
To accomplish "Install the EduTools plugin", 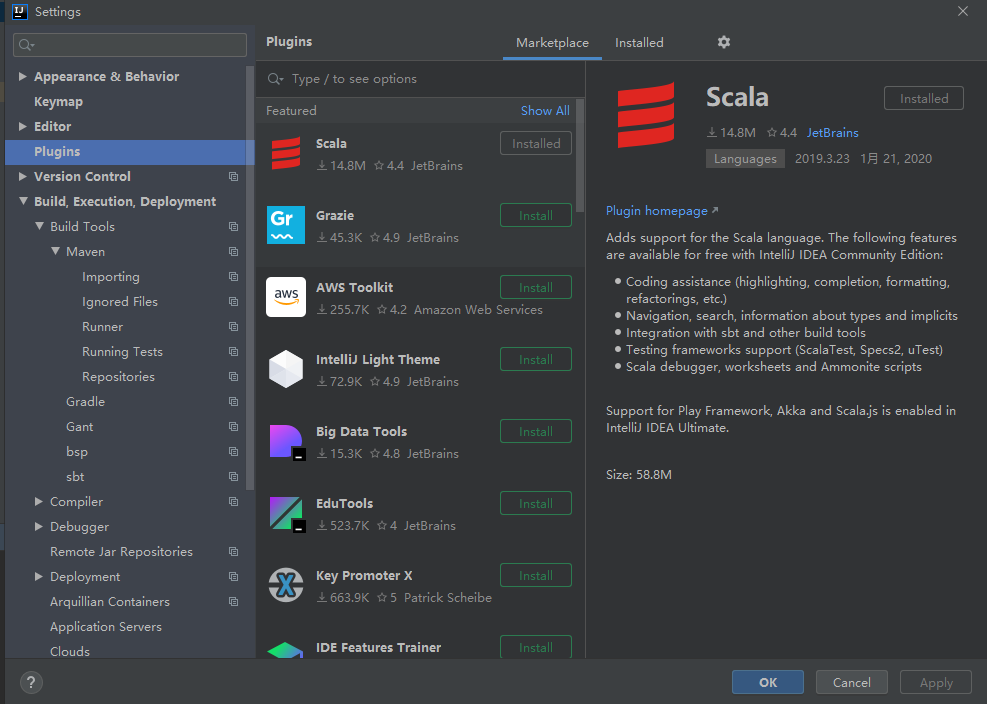I will click(536, 503).
